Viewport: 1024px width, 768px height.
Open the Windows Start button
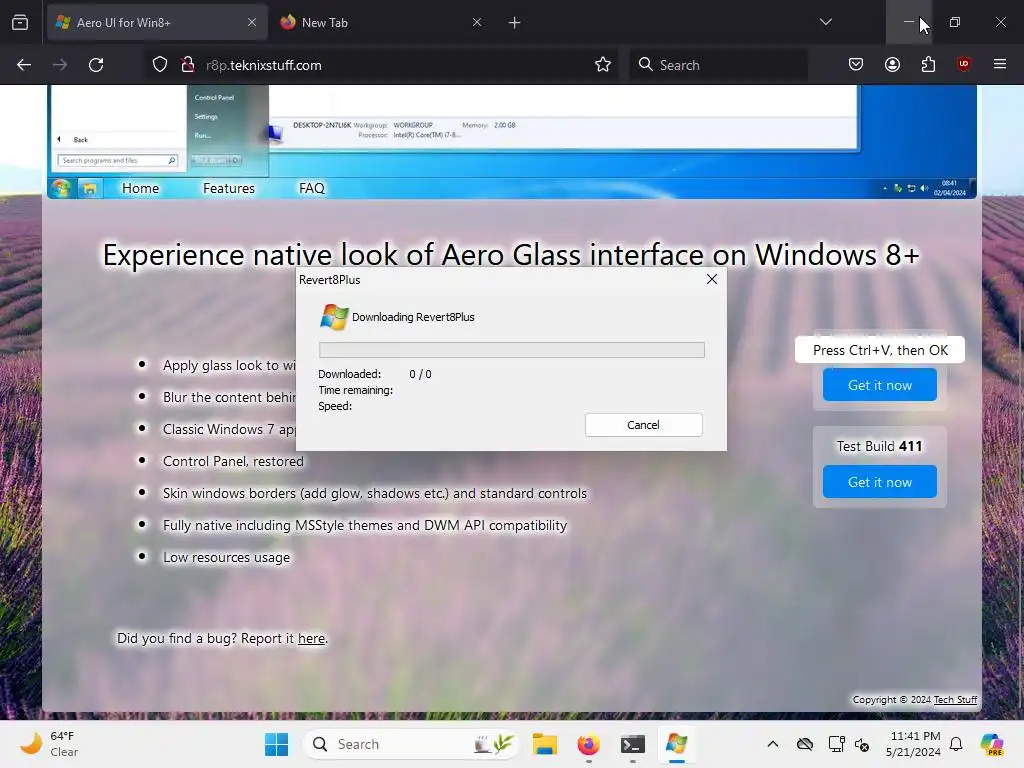276,744
